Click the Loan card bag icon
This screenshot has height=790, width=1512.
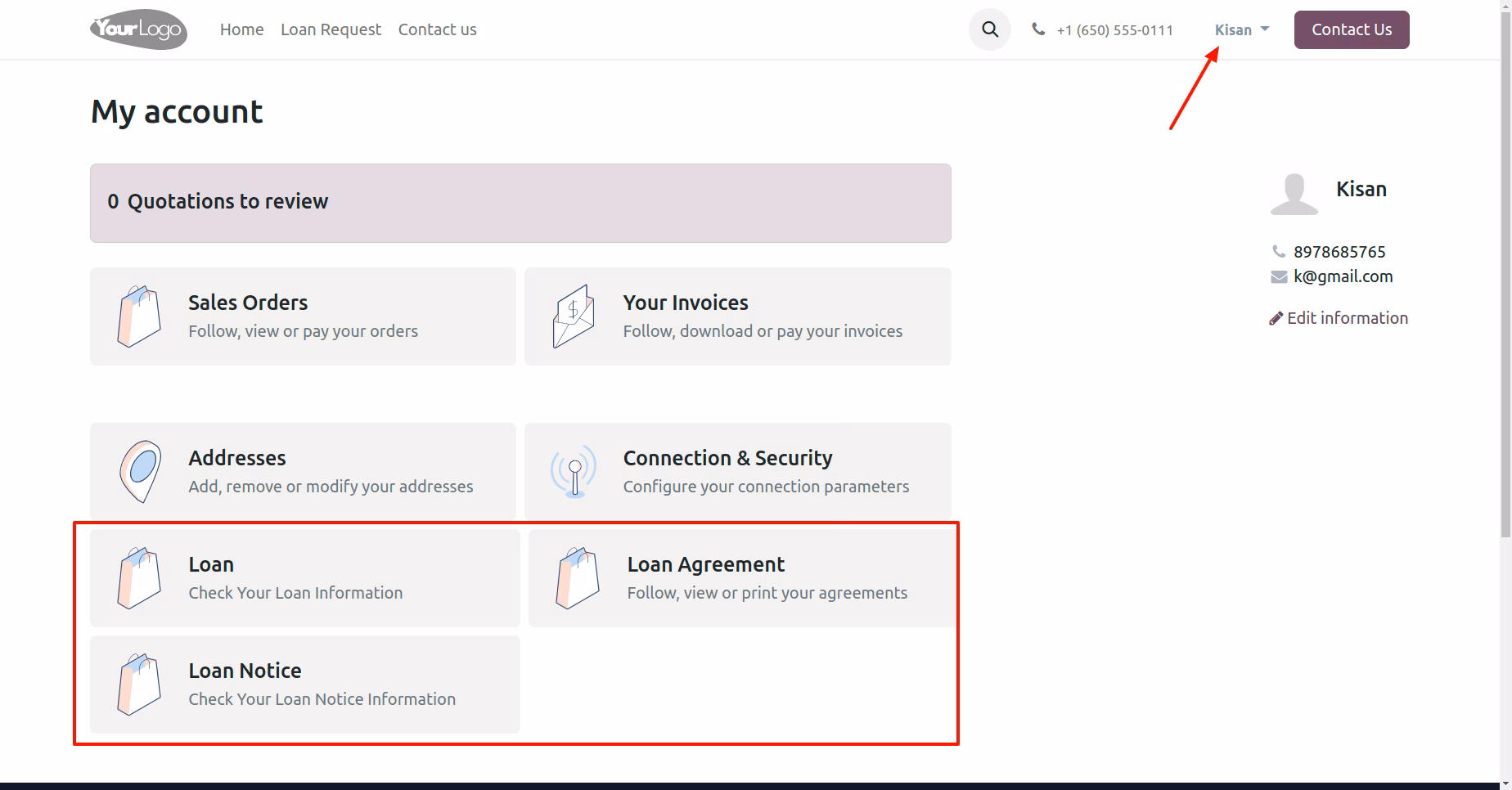(139, 578)
